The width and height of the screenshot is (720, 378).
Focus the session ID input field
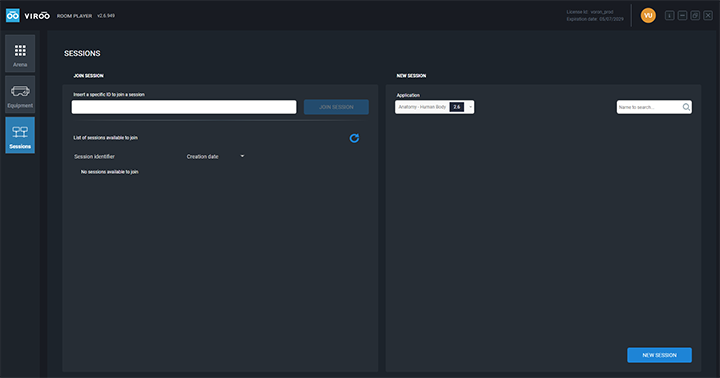184,107
